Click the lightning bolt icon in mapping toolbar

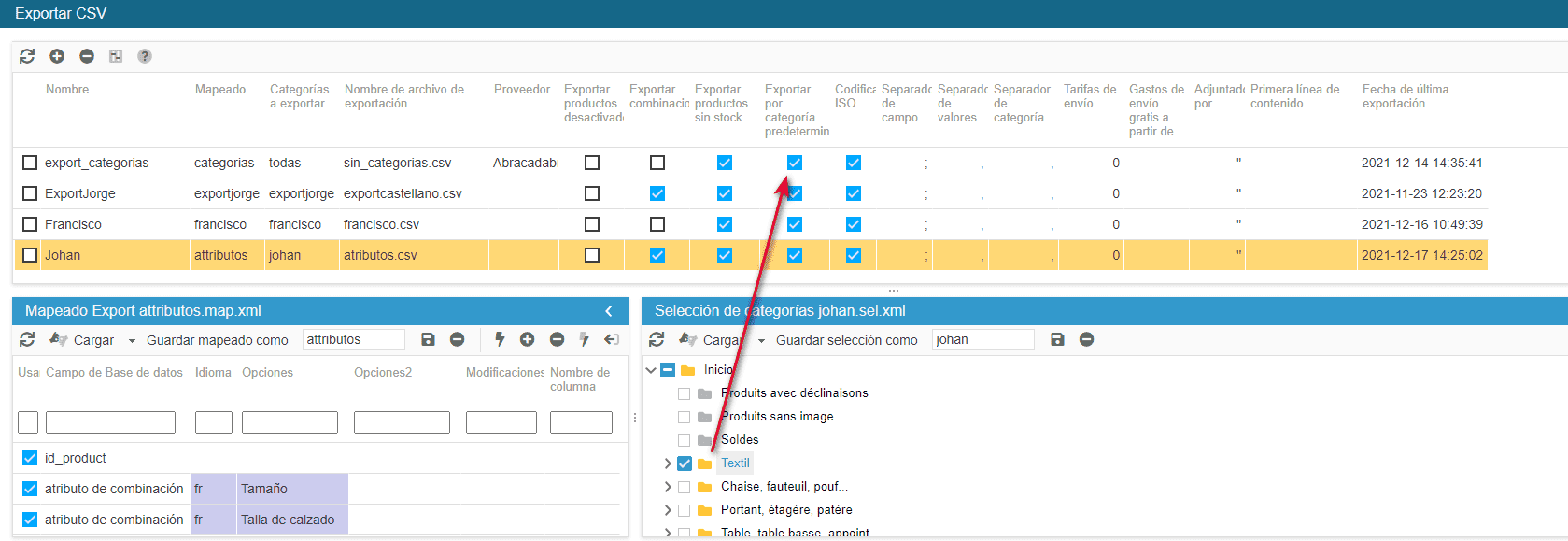(500, 339)
